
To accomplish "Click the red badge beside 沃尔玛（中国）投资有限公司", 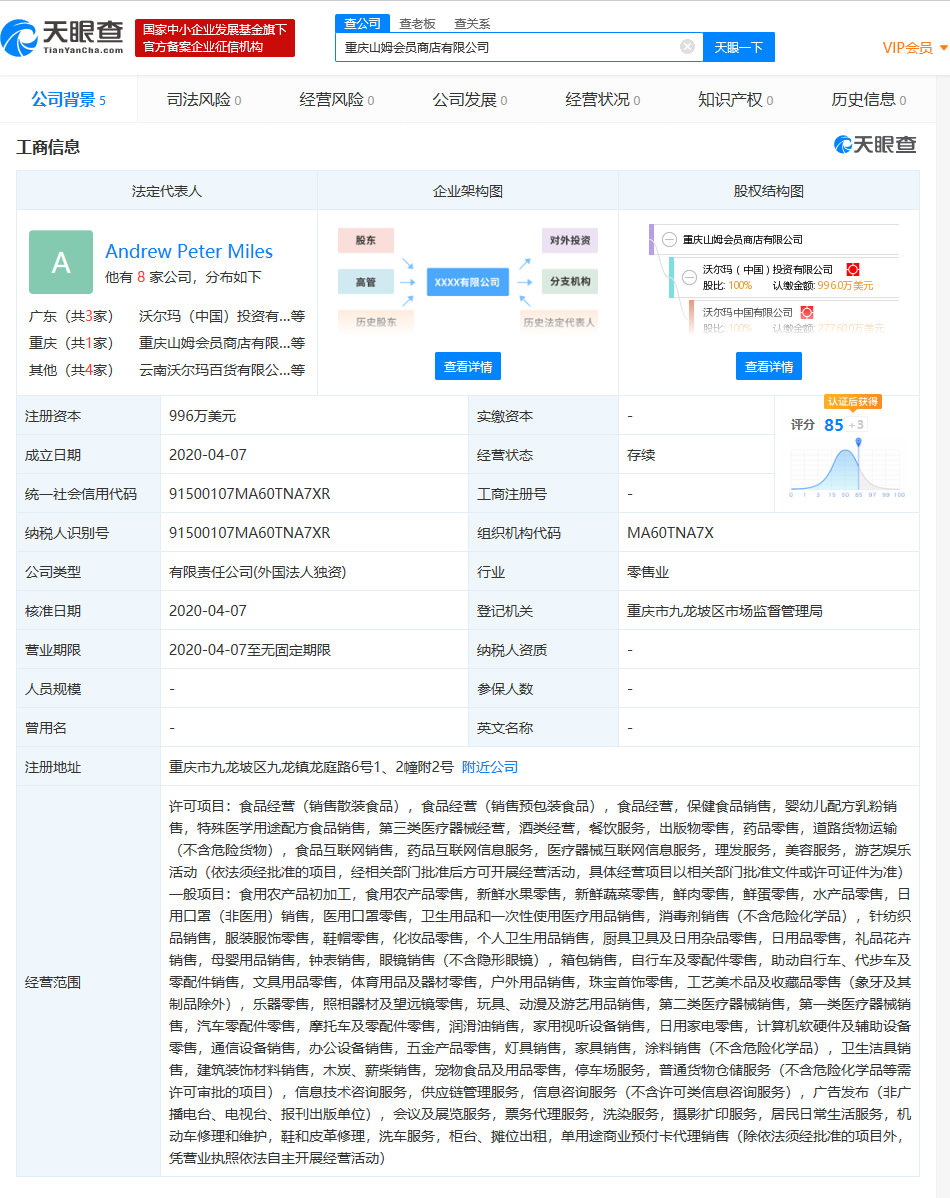I will pyautogui.click(x=853, y=270).
